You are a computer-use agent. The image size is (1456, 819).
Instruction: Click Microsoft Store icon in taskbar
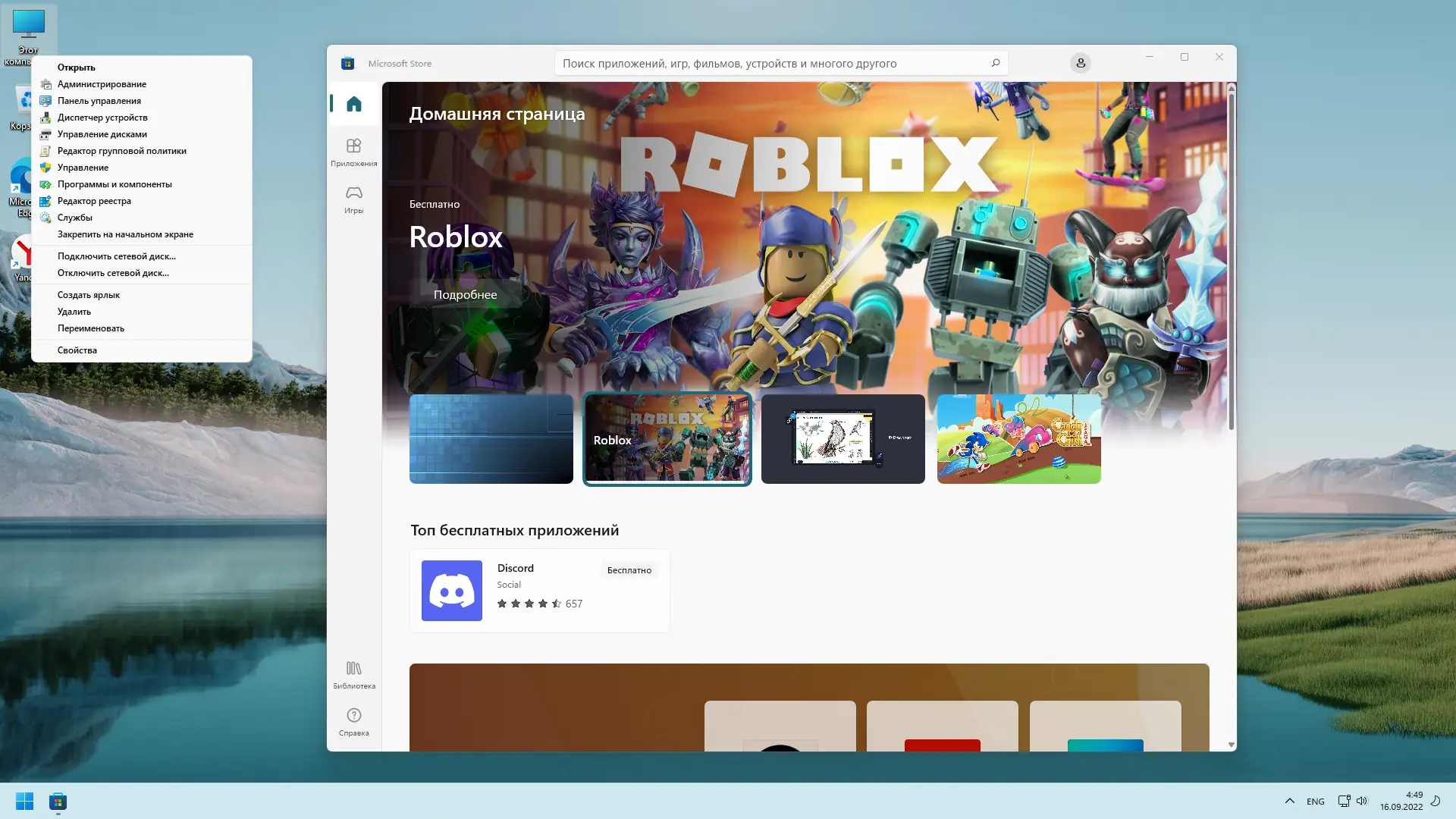tap(58, 802)
